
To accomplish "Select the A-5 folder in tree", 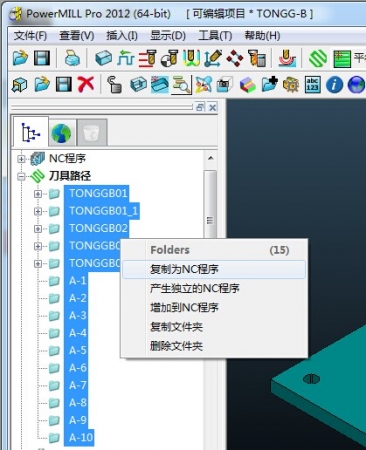I will click(x=78, y=350).
